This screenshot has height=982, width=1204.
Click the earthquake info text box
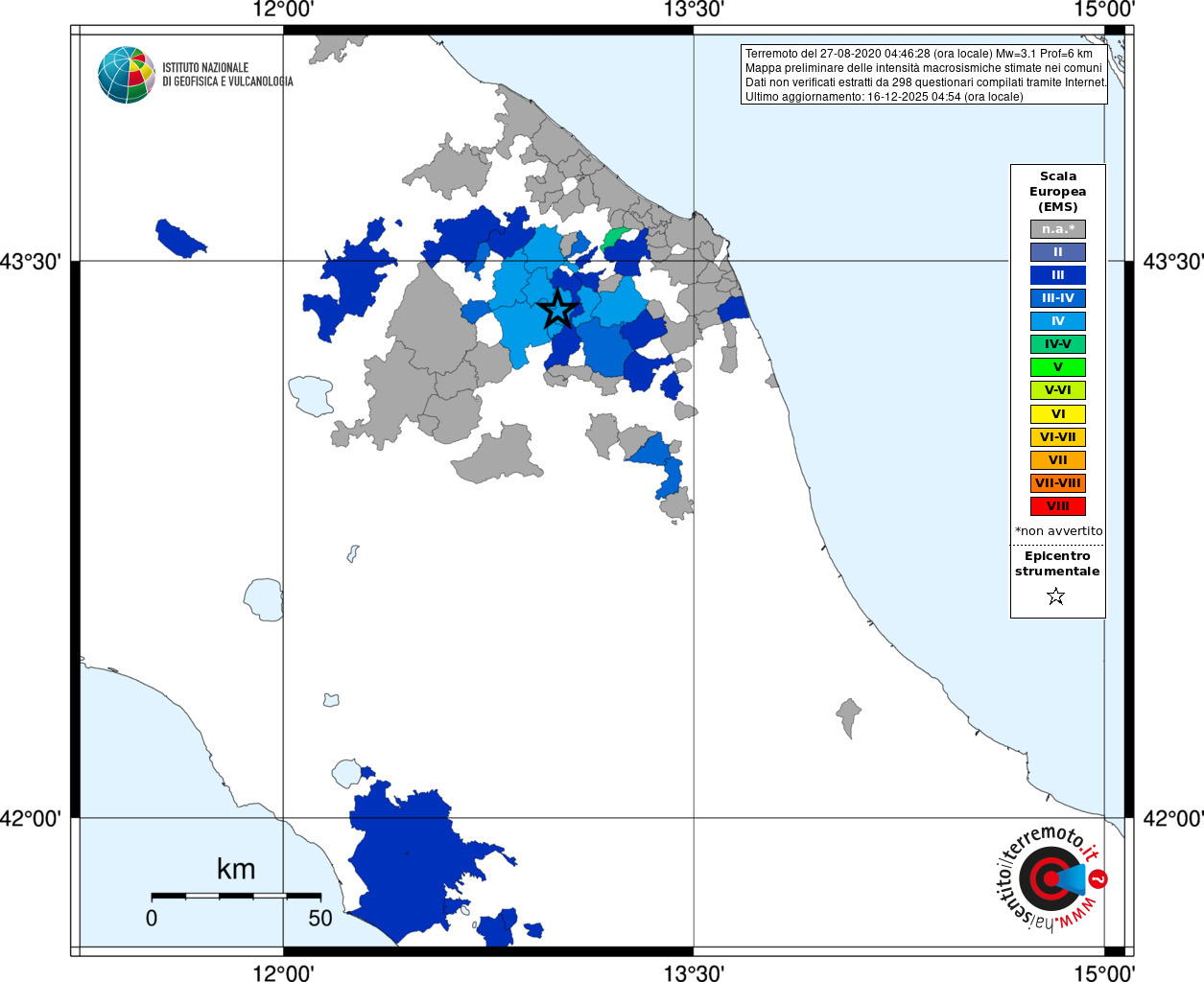tap(925, 75)
